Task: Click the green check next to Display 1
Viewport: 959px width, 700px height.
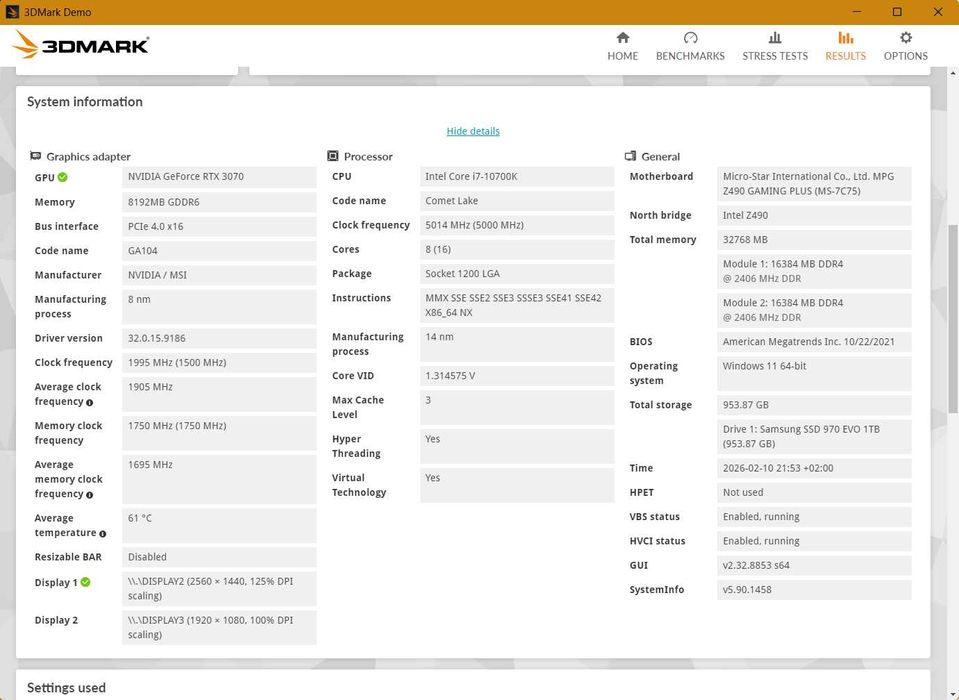Action: [85, 582]
